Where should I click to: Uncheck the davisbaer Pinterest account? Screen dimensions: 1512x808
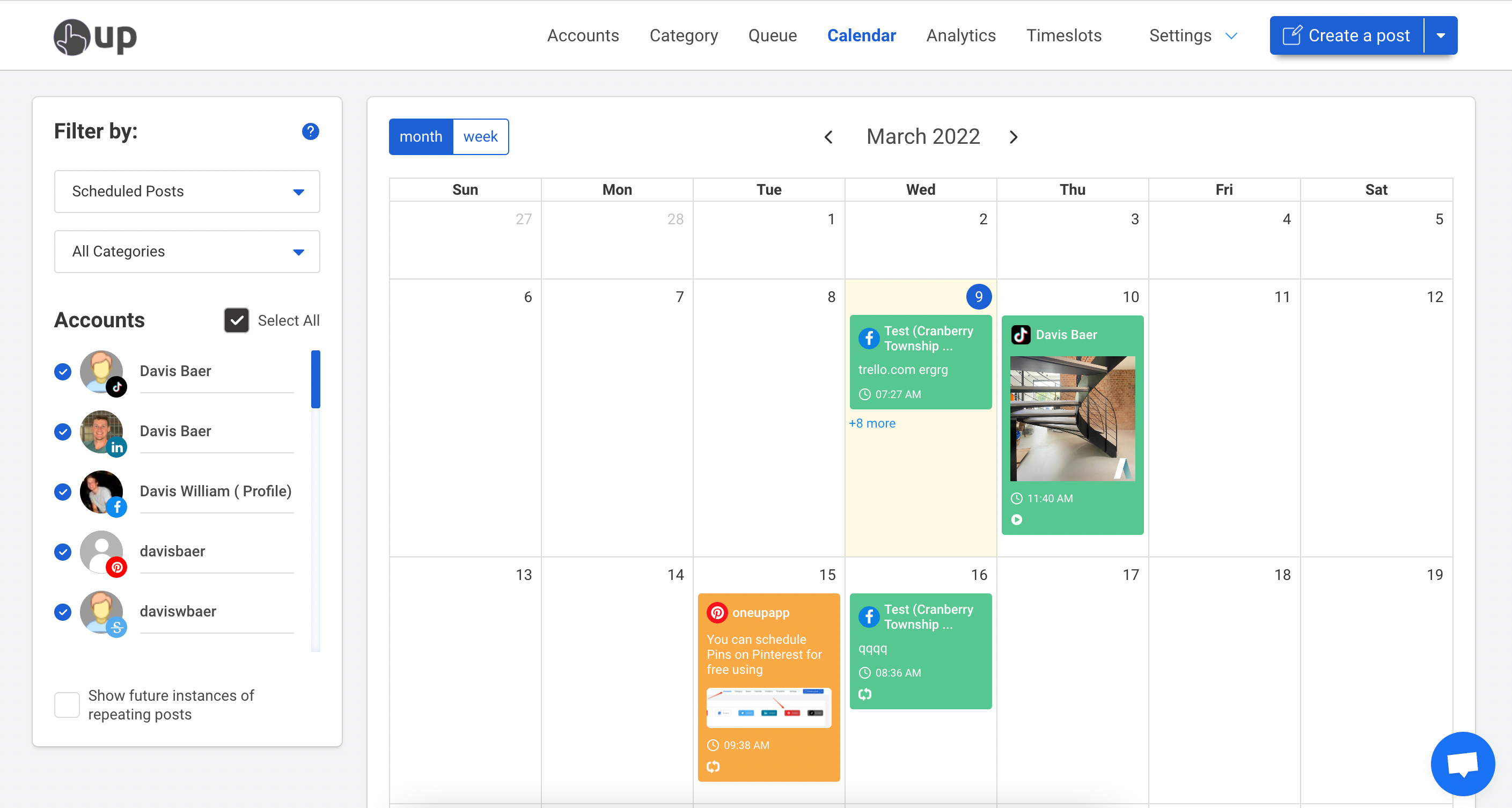tap(63, 552)
